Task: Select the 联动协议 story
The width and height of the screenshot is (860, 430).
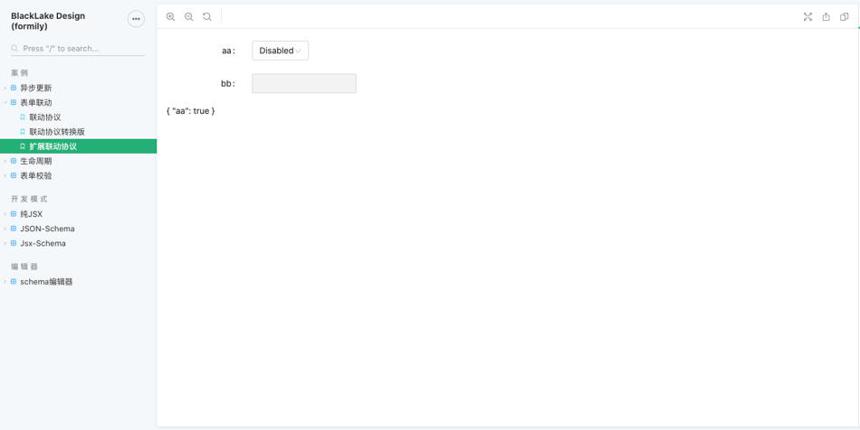Action: (78, 117)
